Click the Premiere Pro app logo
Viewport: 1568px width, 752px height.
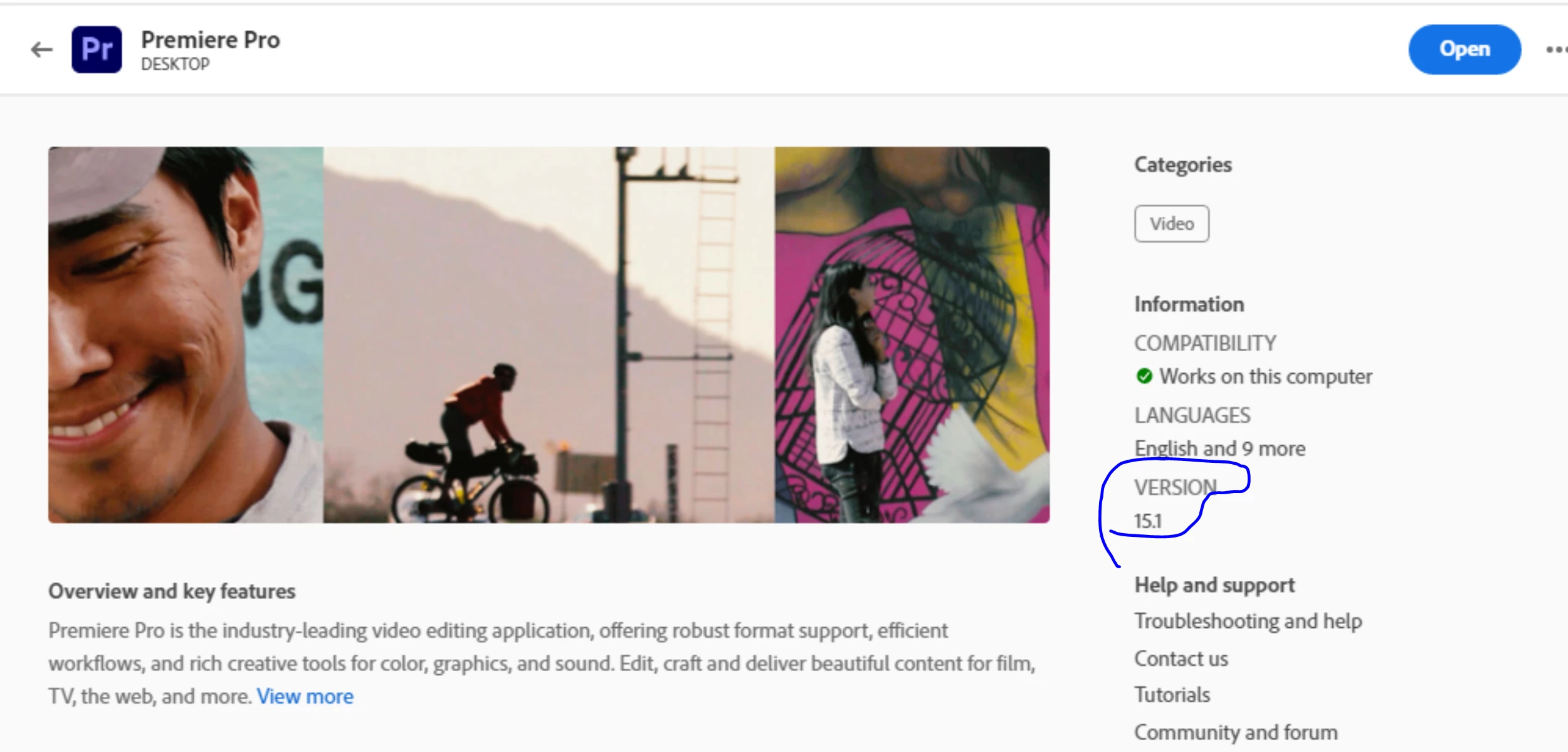(x=97, y=50)
